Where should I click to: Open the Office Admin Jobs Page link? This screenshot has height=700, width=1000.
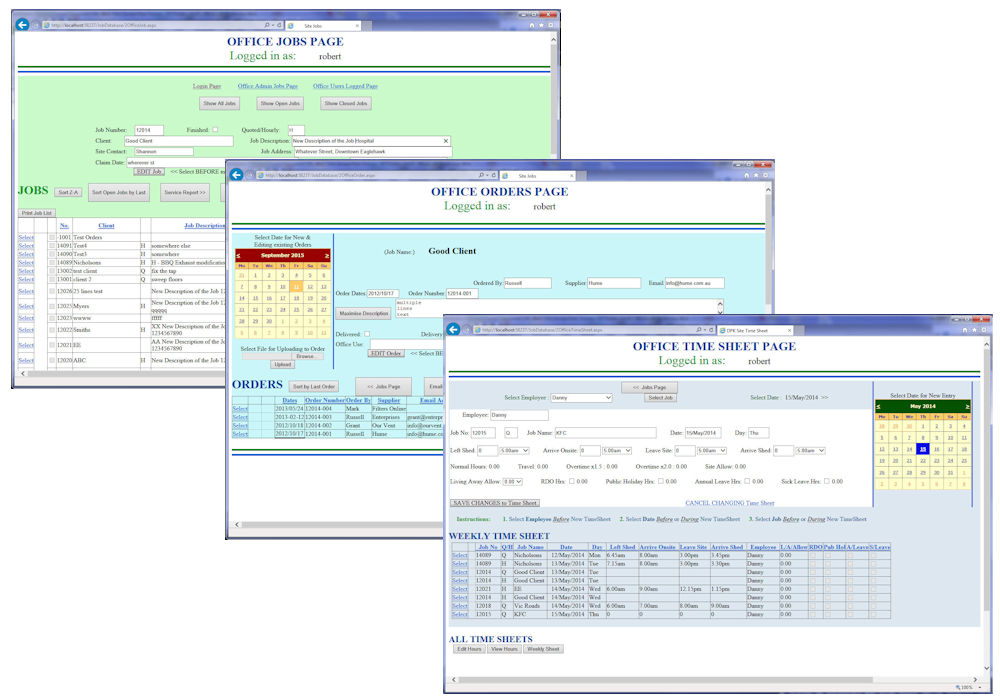pos(267,86)
